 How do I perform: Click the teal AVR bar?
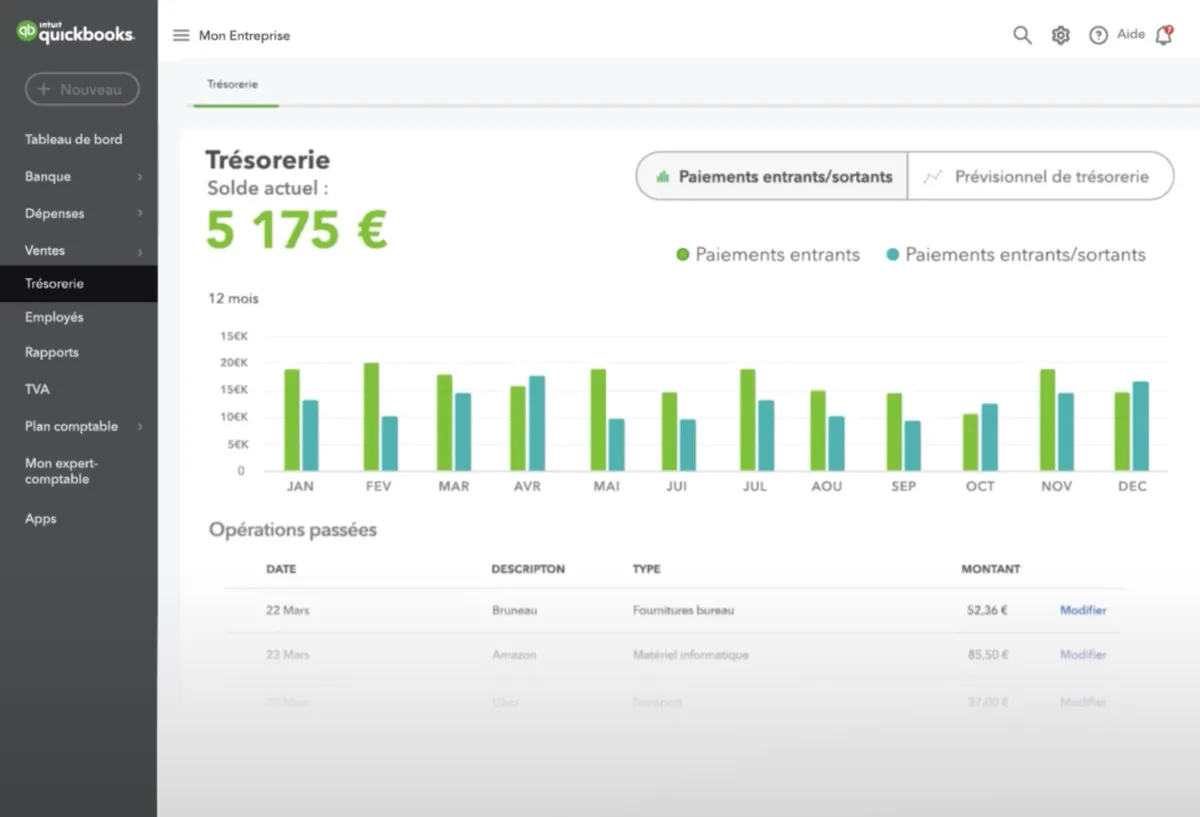(537, 424)
